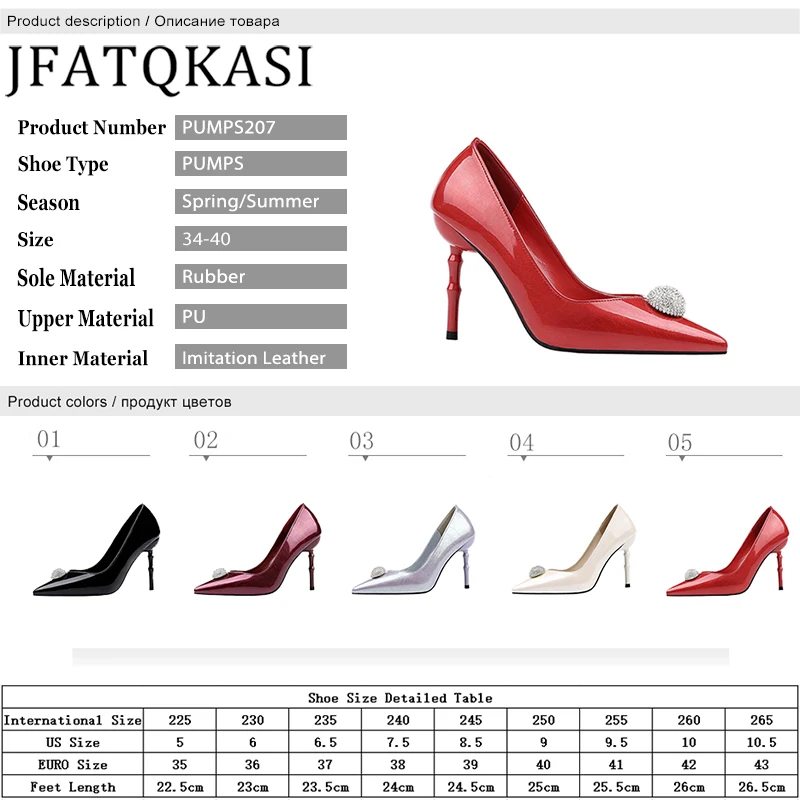Click US Size cell 6.5

click(325, 742)
